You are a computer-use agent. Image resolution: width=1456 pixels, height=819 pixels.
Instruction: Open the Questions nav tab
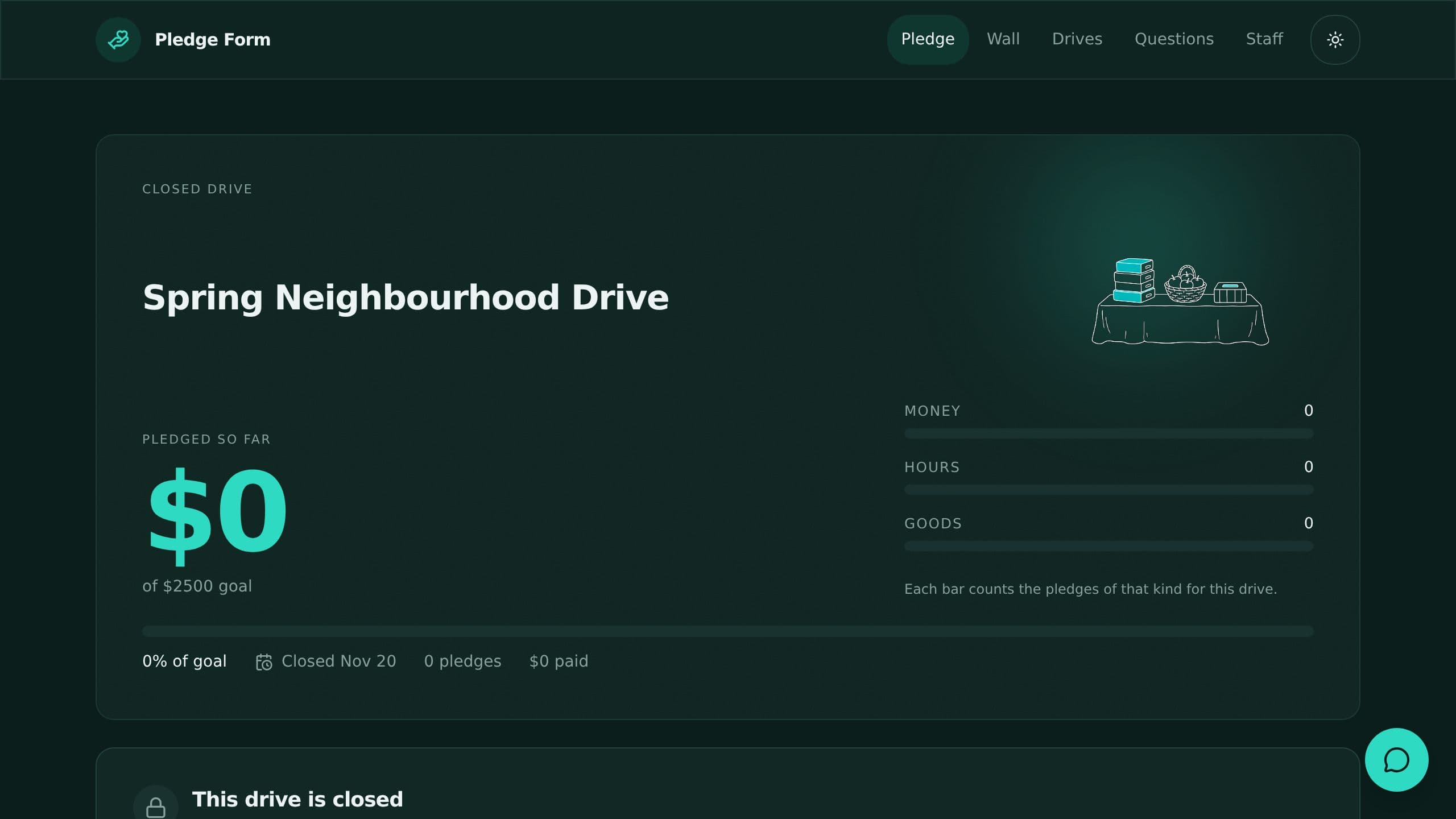coord(1174,39)
